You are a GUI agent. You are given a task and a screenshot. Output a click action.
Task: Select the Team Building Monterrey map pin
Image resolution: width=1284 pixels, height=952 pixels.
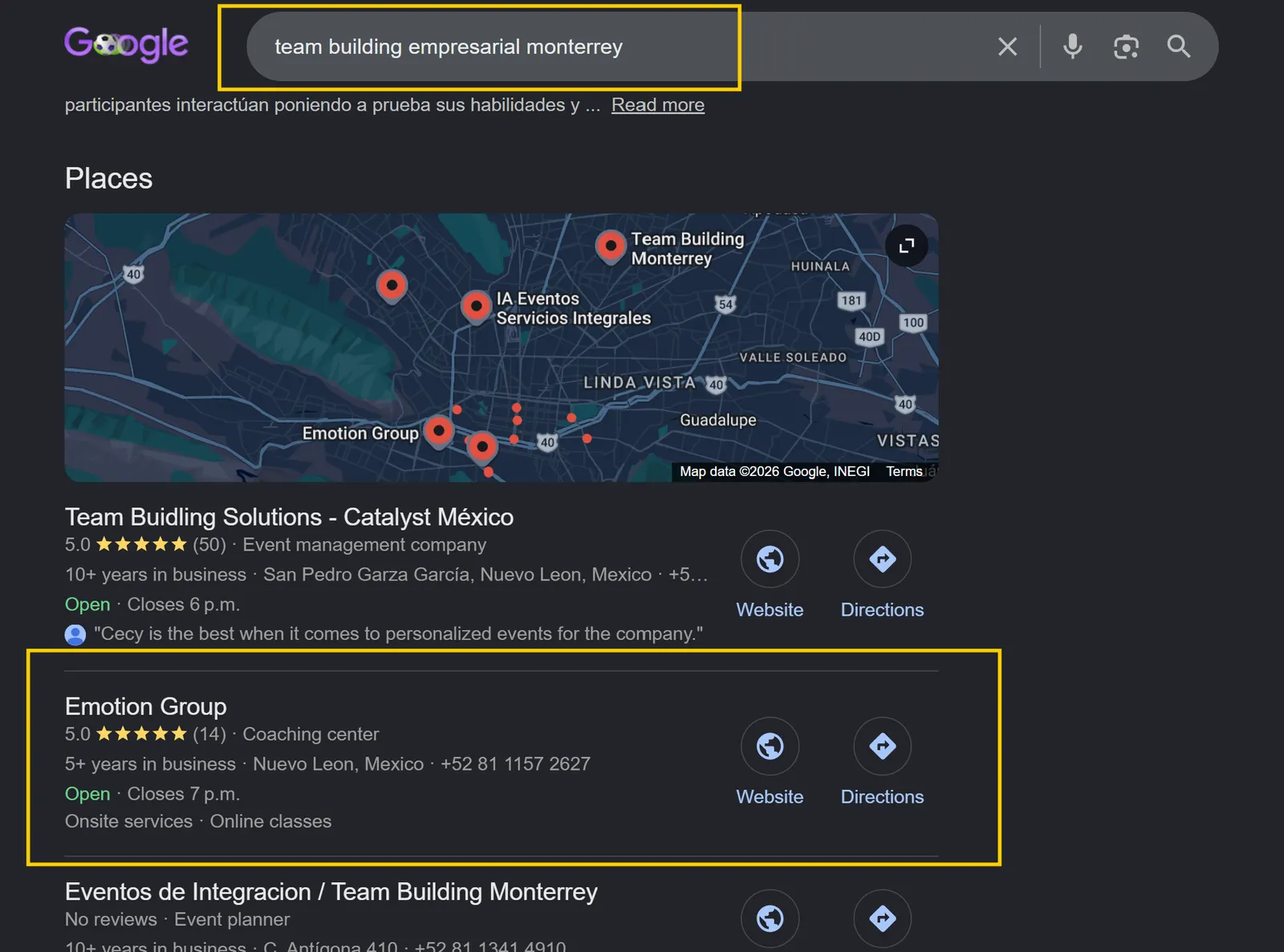611,246
